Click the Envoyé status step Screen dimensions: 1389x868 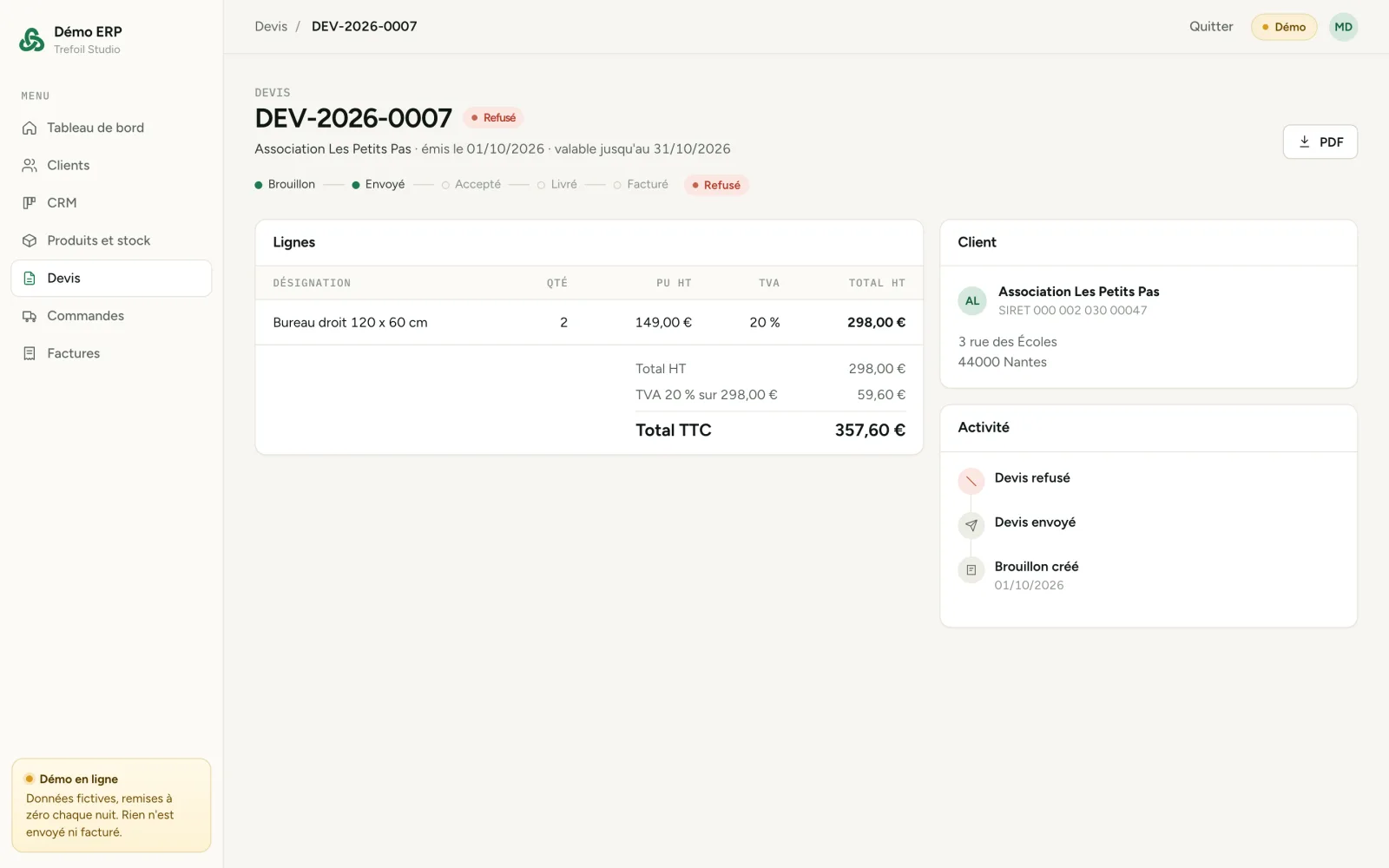(x=379, y=185)
